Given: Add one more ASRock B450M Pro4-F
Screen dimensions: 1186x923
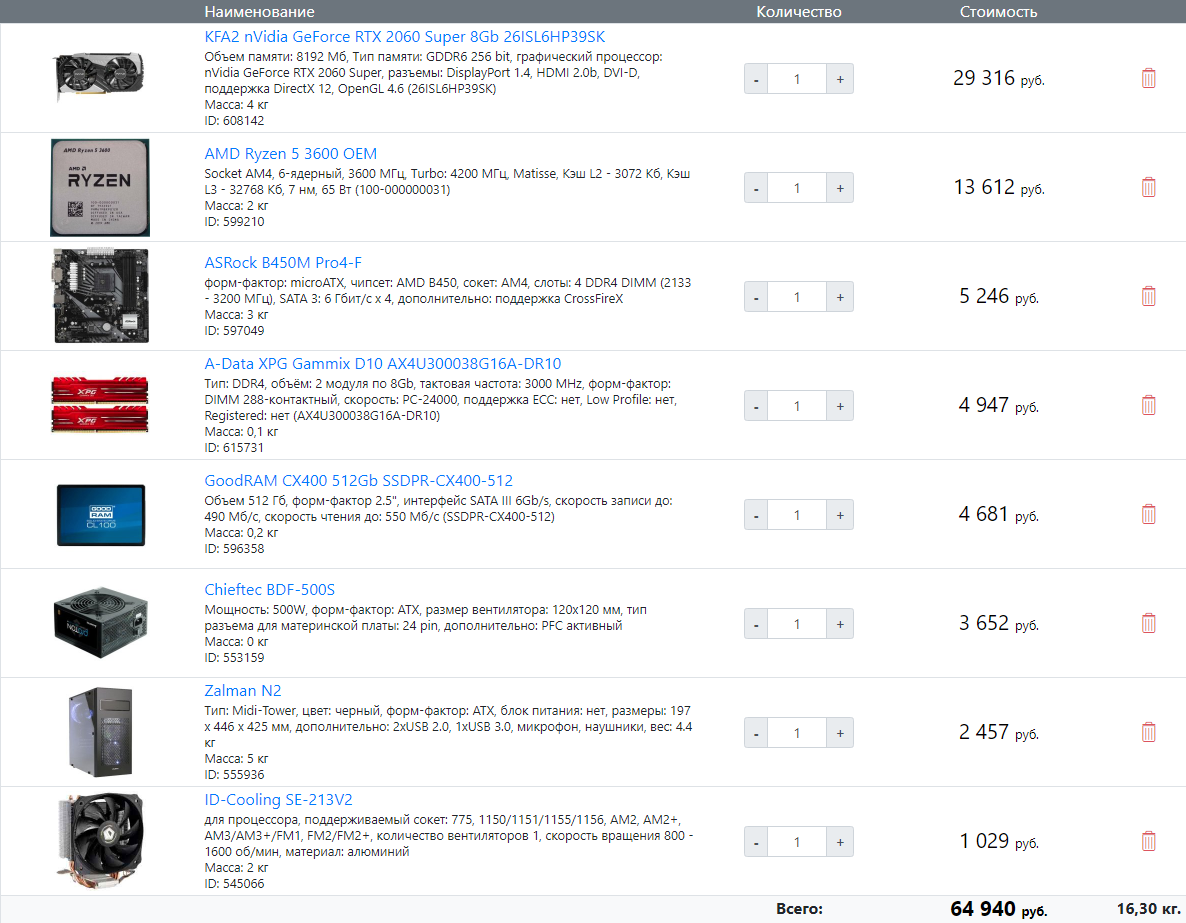Looking at the screenshot, I should 840,297.
